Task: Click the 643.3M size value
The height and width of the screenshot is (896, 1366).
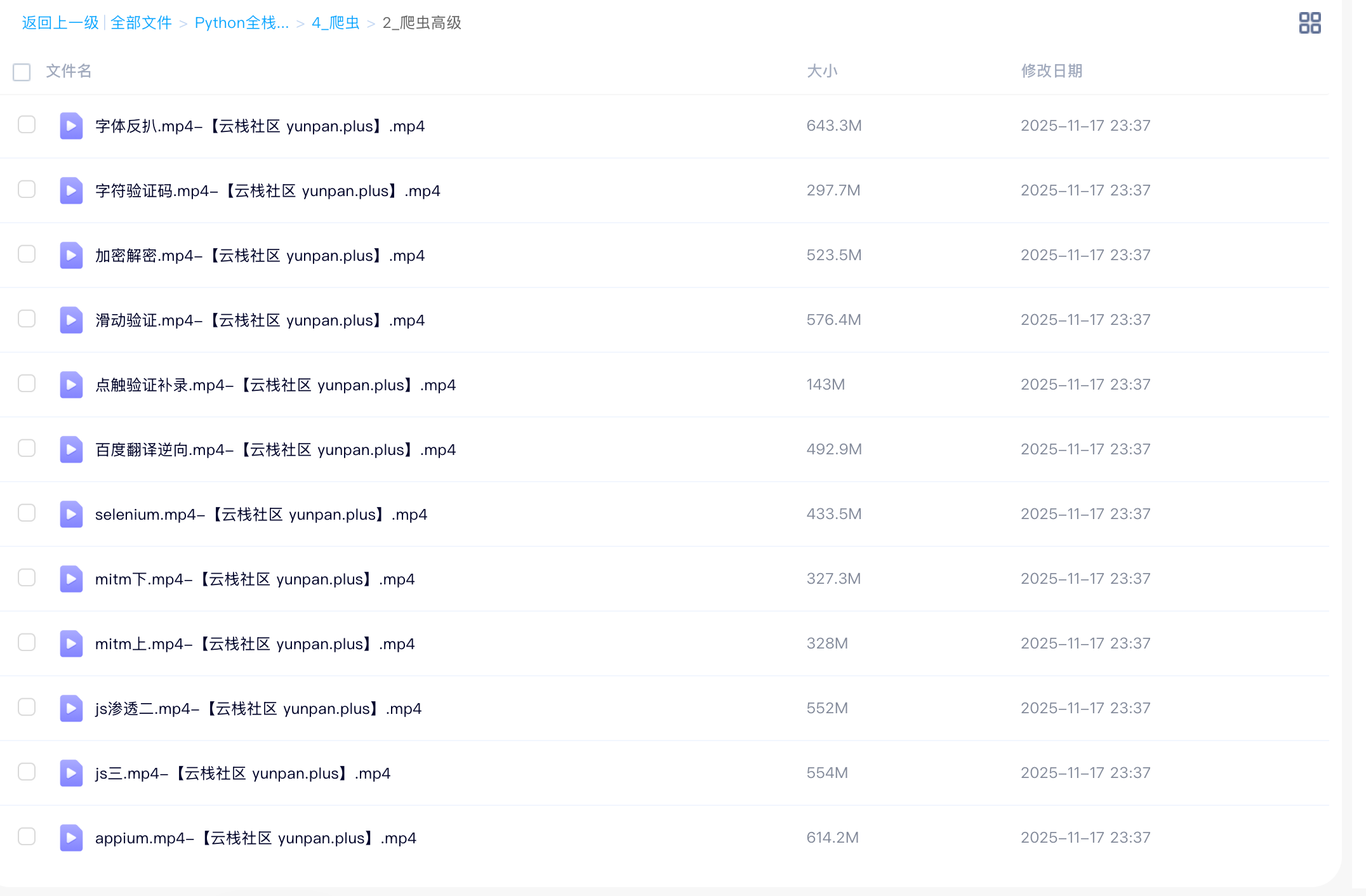Action: click(834, 126)
